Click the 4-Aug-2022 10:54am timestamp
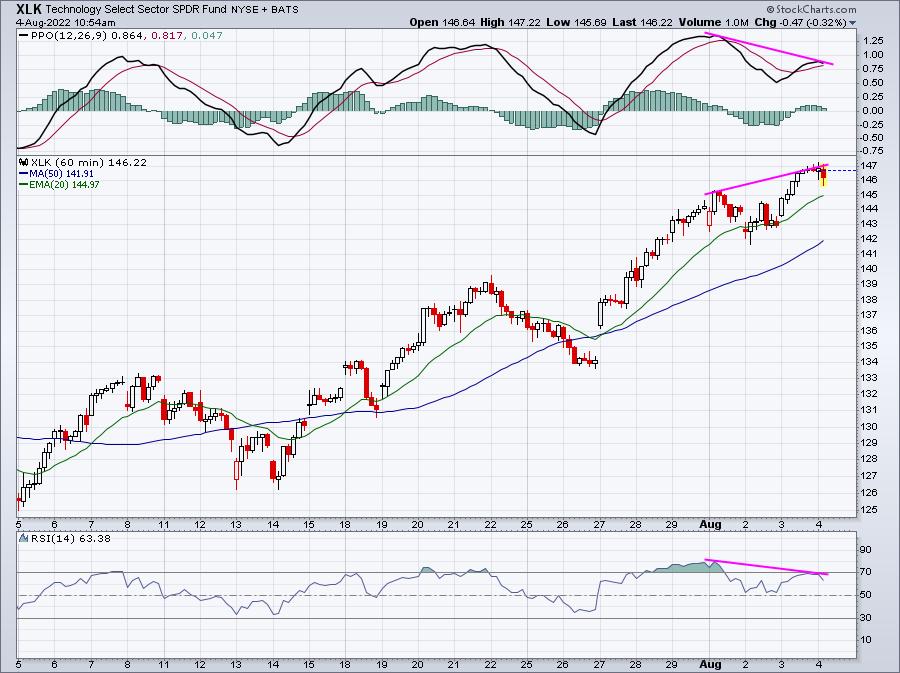Viewport: 900px width, 673px height. tap(66, 23)
